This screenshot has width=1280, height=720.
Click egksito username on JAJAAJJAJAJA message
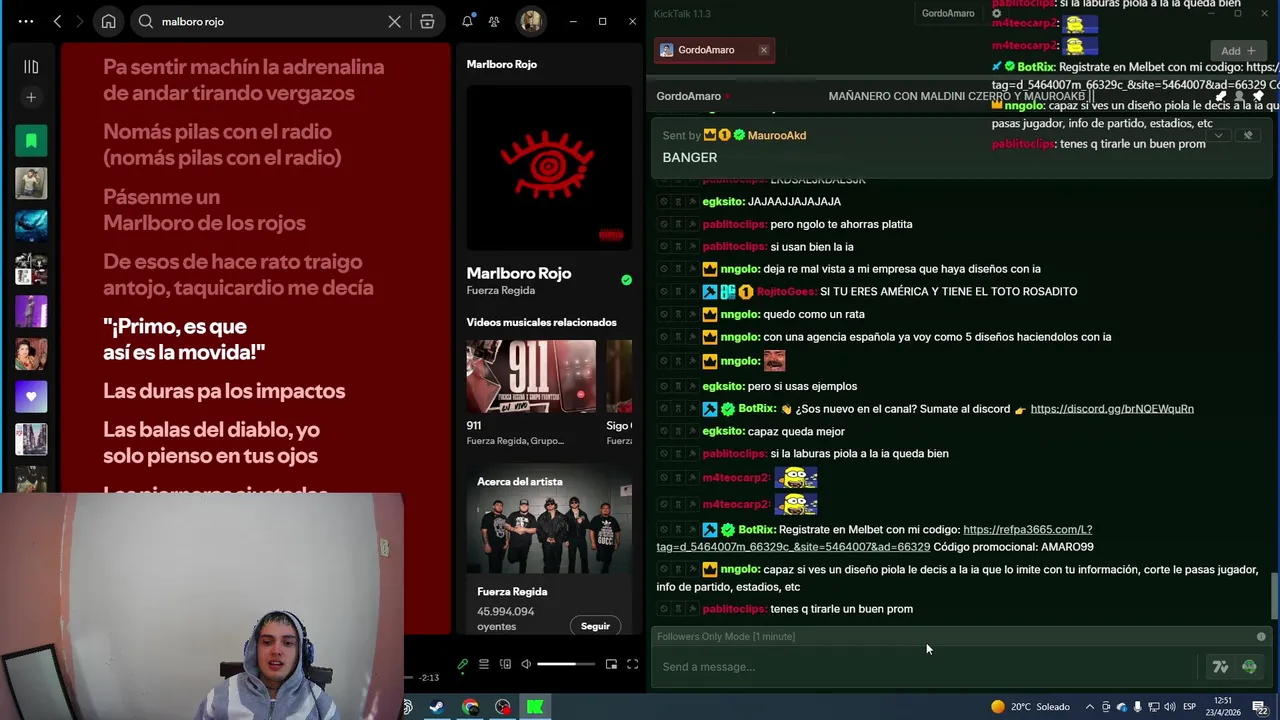(x=722, y=202)
